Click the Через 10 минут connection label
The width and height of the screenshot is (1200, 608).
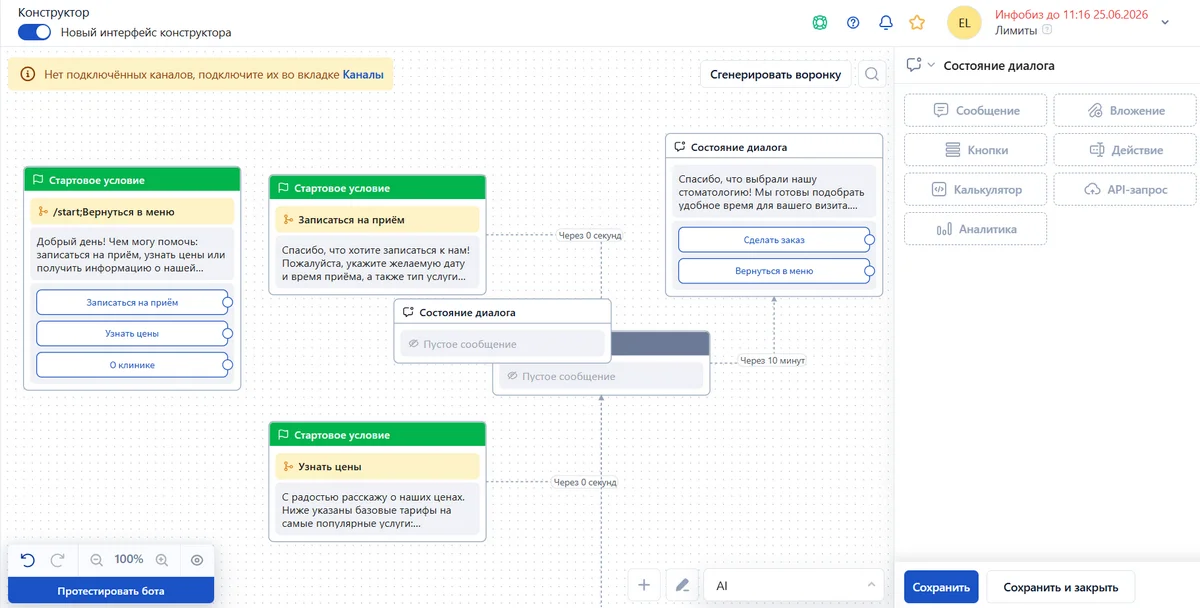point(772,360)
